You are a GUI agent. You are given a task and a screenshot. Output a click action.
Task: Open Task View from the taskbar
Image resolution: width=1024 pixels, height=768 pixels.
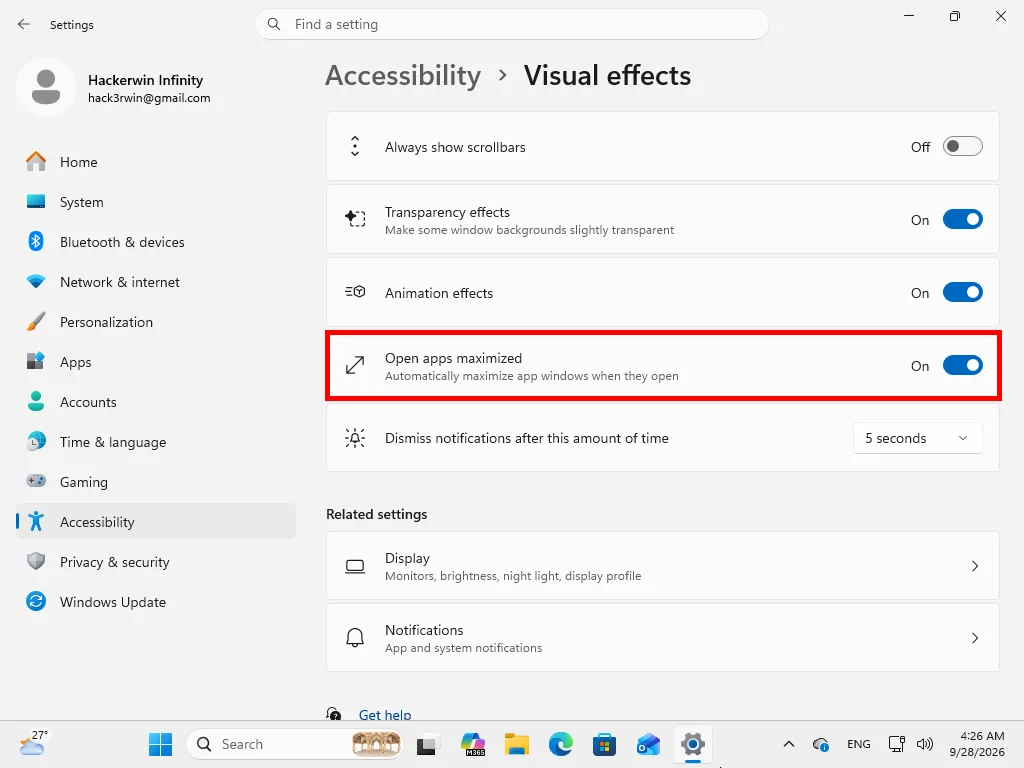pyautogui.click(x=427, y=744)
